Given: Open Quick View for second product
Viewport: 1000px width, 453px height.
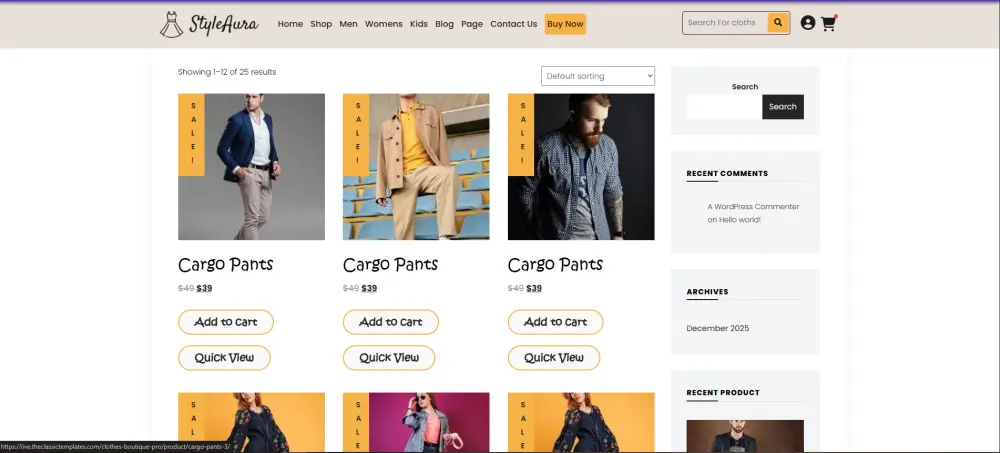Looking at the screenshot, I should (x=390, y=358).
